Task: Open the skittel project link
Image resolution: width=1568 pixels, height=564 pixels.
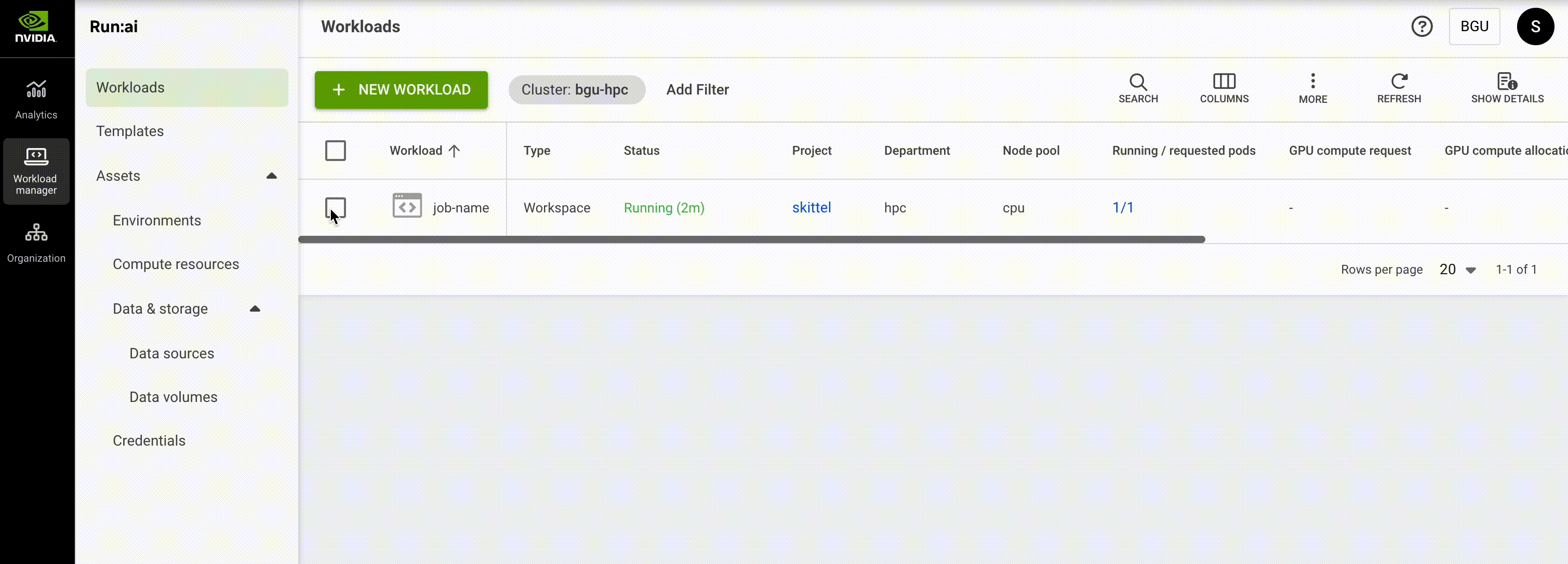Action: (812, 207)
